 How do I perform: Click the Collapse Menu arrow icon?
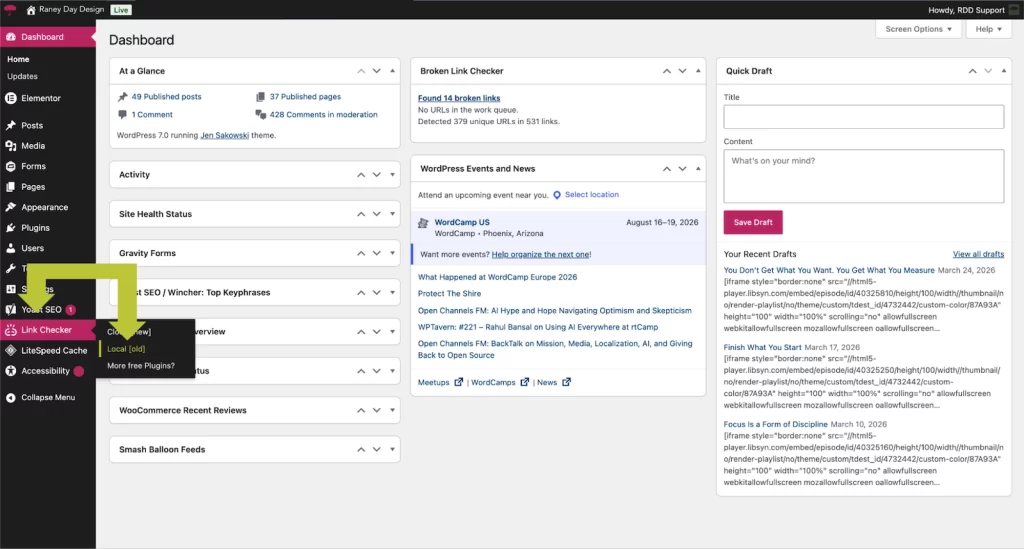[10, 398]
